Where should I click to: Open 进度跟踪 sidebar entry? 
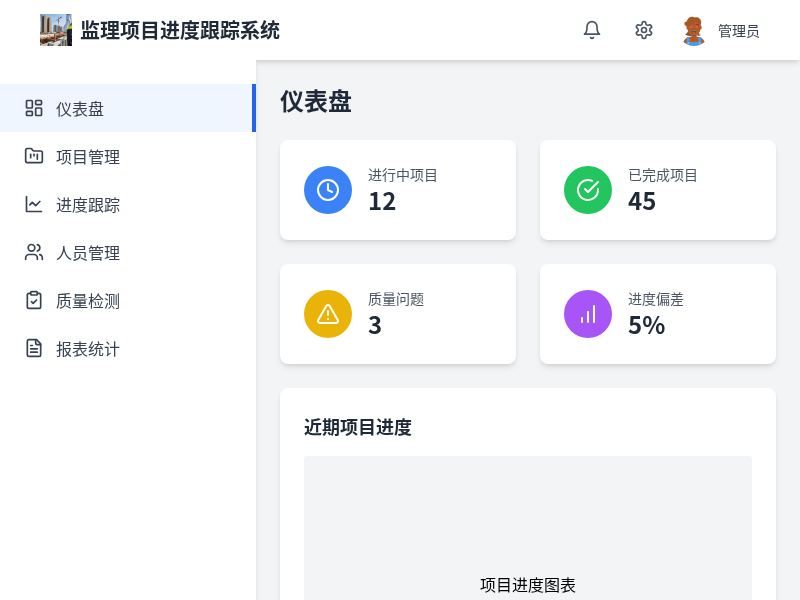click(x=128, y=204)
